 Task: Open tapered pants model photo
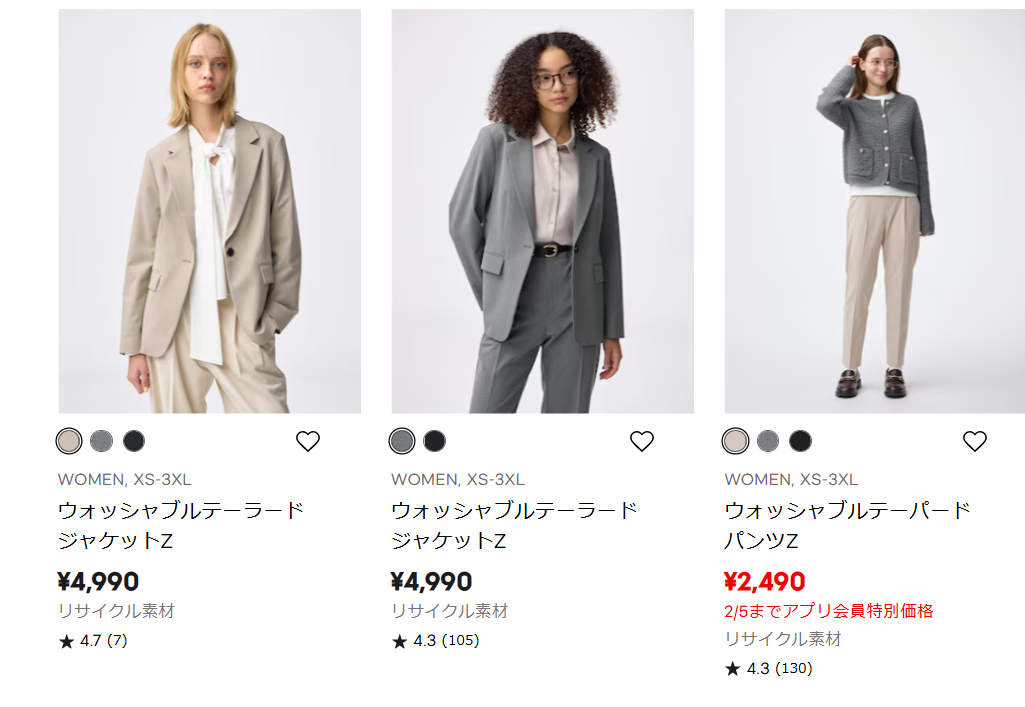874,212
